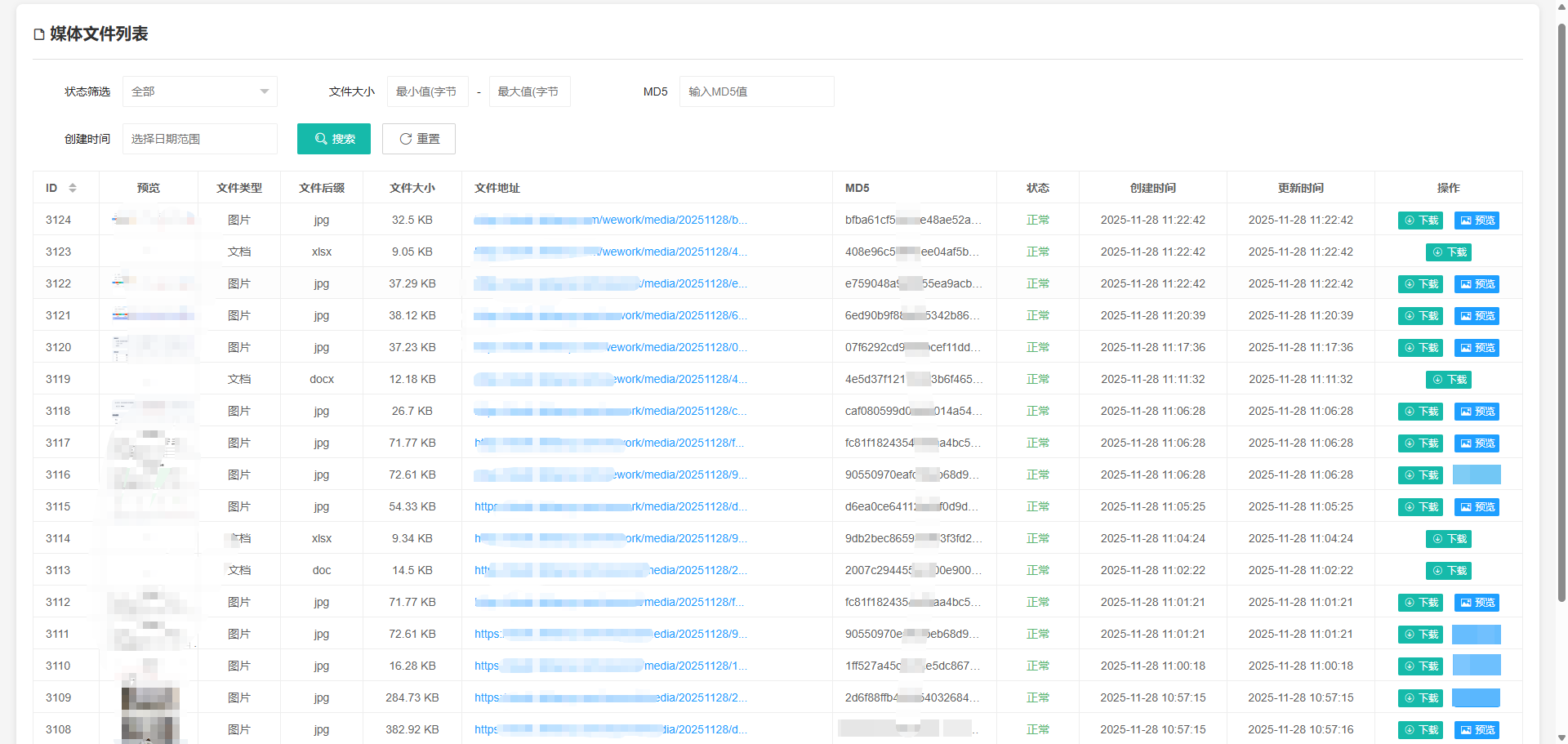Click the vertical scrollbar on the right
1568x744 pixels.
pos(1561,327)
